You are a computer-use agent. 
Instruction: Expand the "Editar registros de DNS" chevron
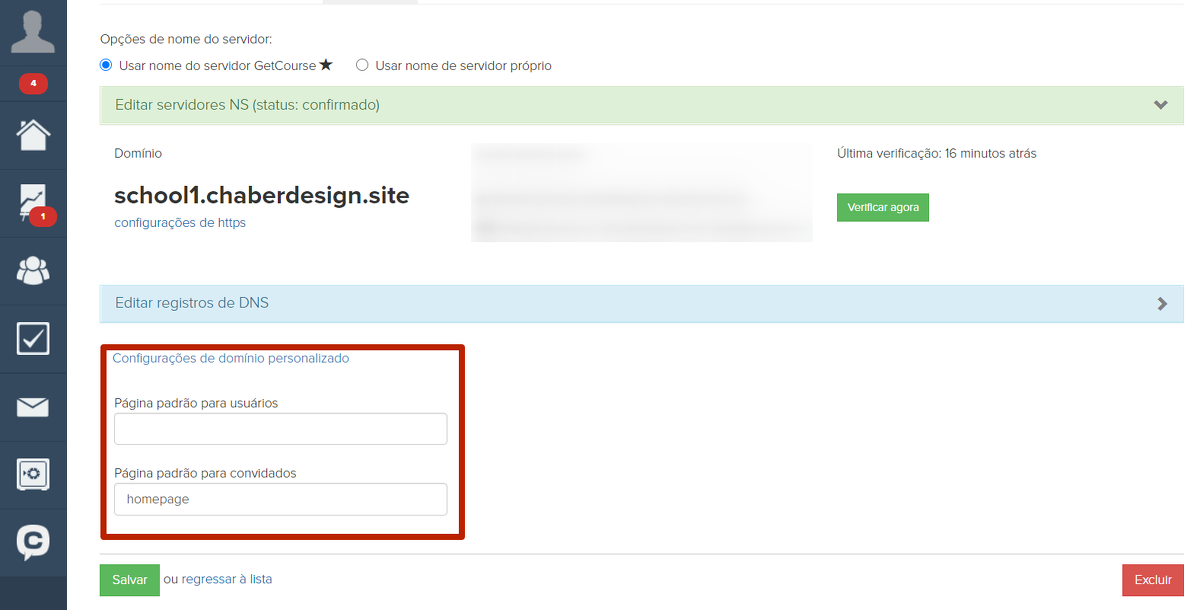(1161, 304)
